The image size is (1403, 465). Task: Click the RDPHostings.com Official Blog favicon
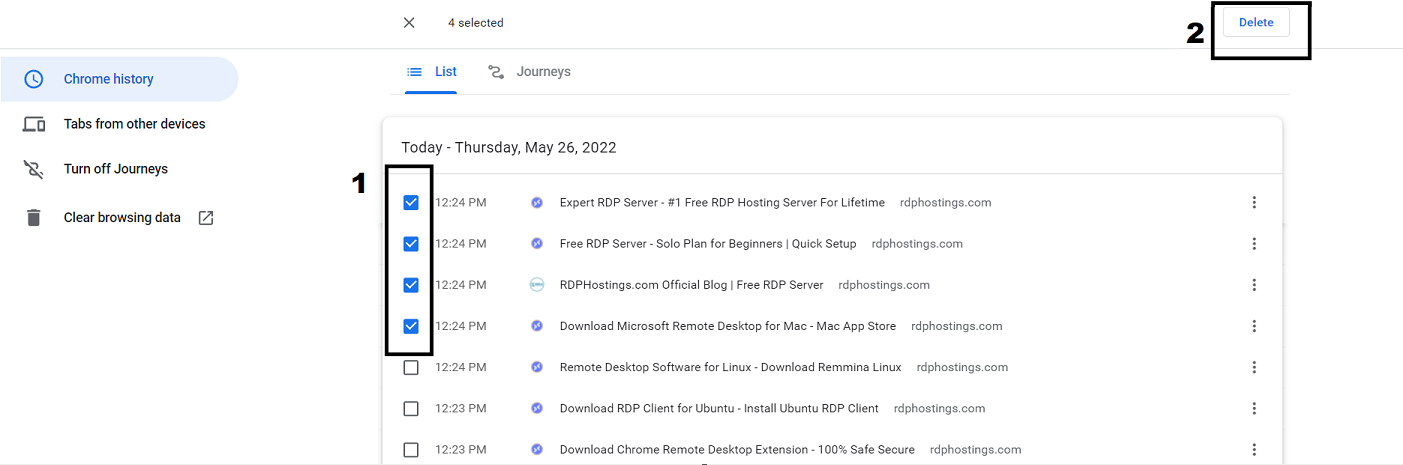[x=537, y=285]
